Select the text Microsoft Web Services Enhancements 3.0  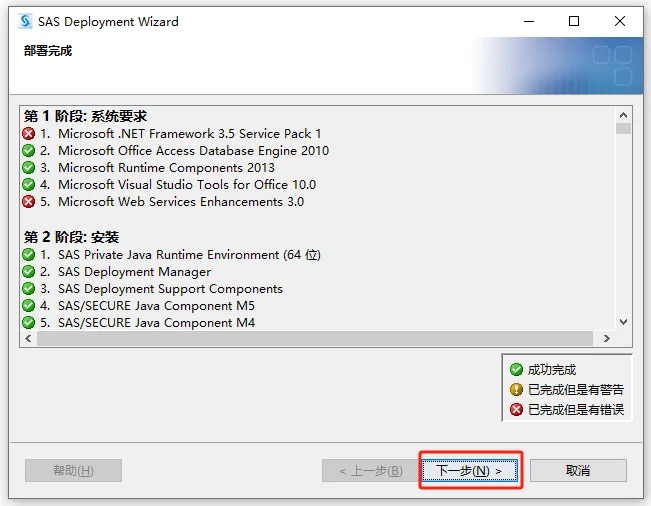[181, 202]
